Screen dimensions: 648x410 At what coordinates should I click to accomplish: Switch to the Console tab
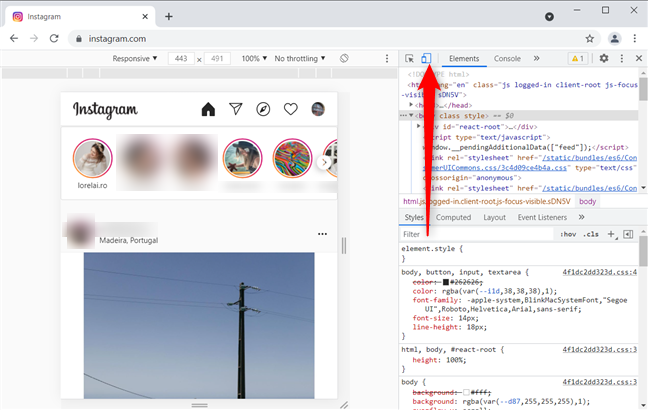pyautogui.click(x=507, y=59)
